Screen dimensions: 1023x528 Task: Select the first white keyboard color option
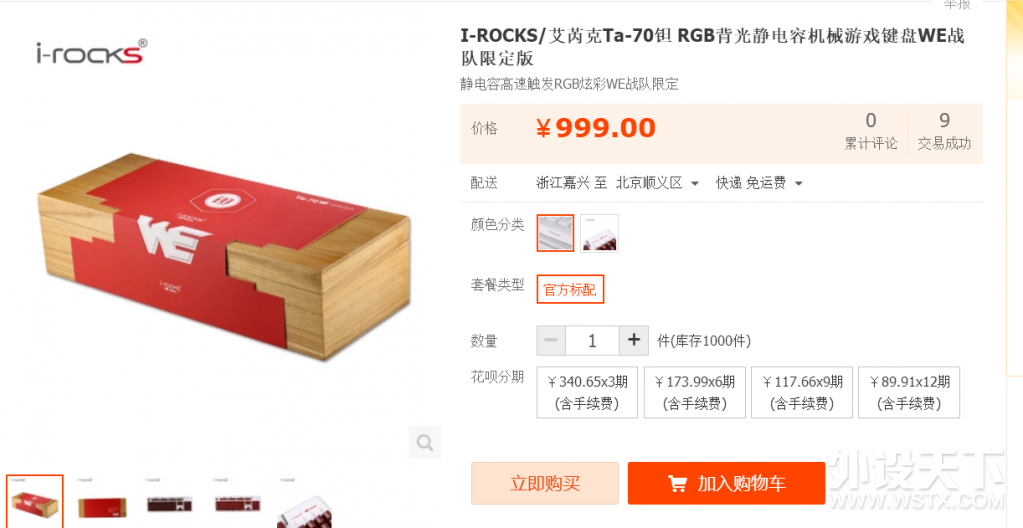pos(555,233)
